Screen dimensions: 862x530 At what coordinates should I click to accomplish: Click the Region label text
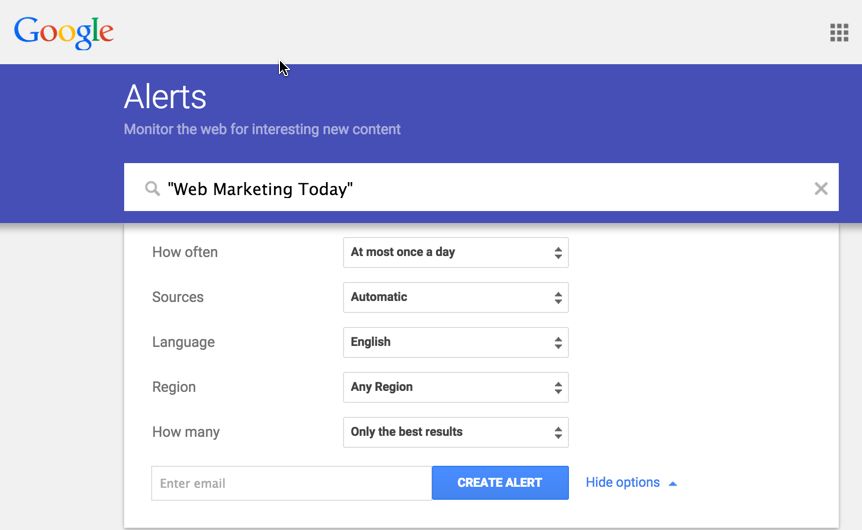point(174,387)
